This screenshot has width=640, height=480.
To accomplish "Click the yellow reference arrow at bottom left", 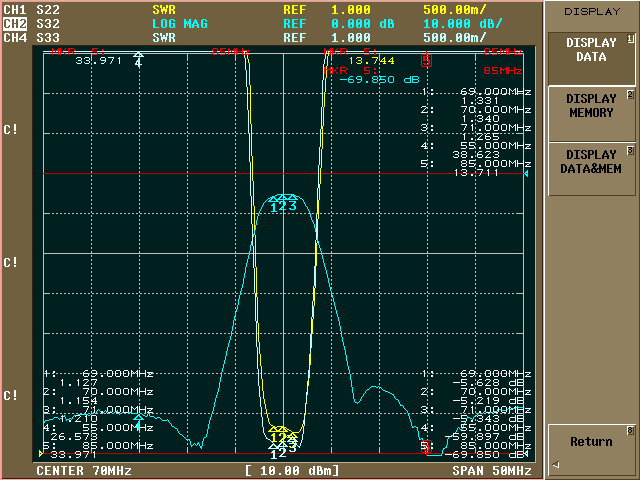I will click(41, 454).
